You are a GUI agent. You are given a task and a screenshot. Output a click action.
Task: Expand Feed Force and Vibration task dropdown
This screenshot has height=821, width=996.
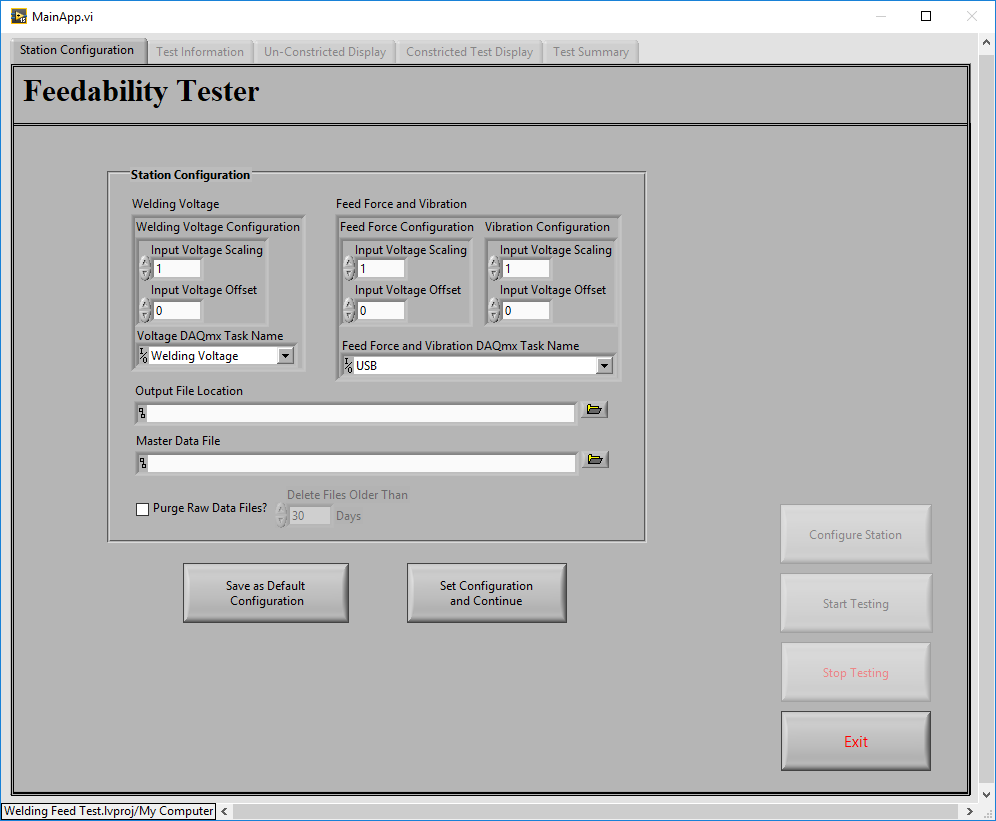(604, 365)
